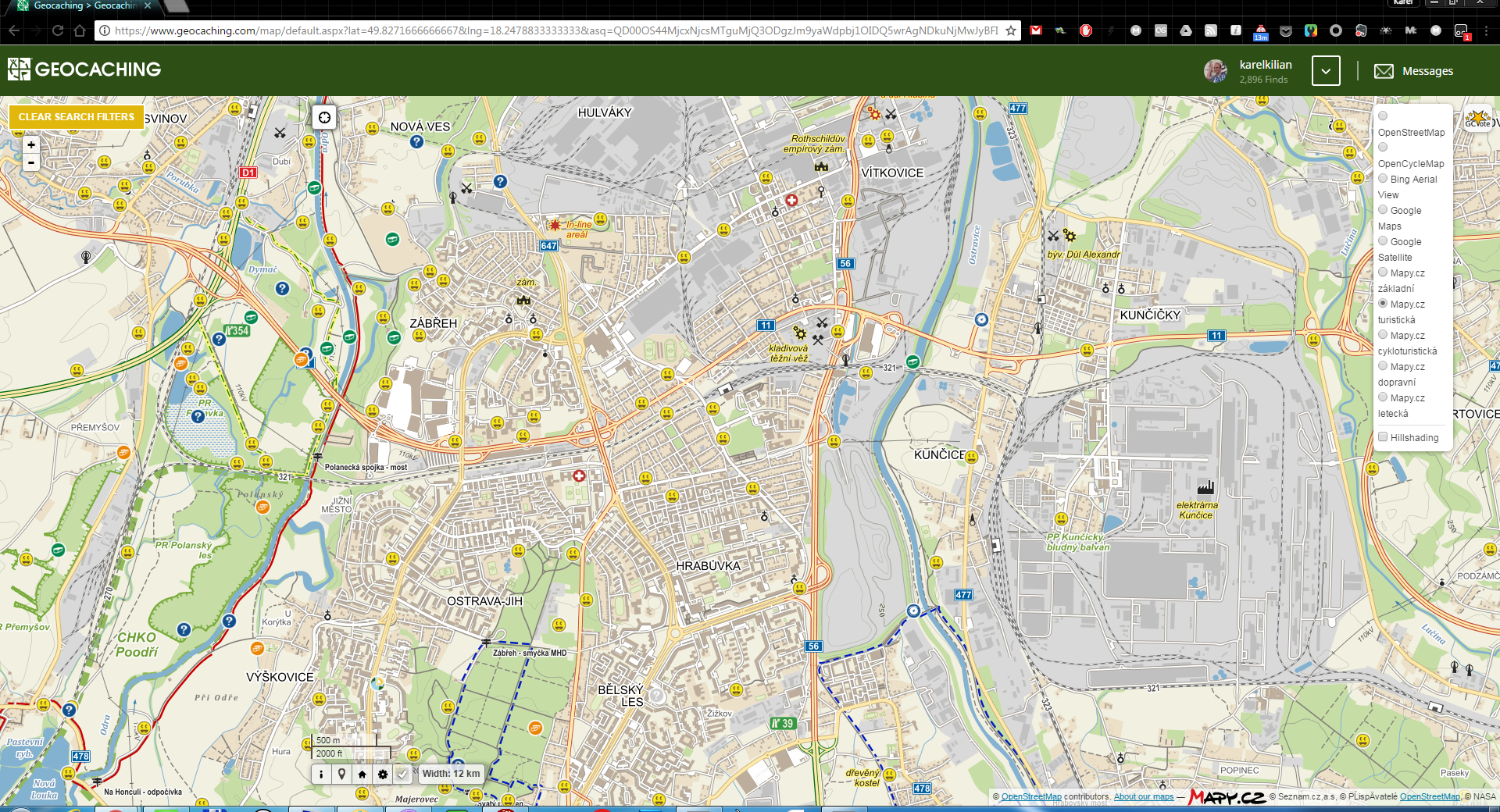Focus the browser address bar URL
The image size is (1500, 812).
point(556,30)
